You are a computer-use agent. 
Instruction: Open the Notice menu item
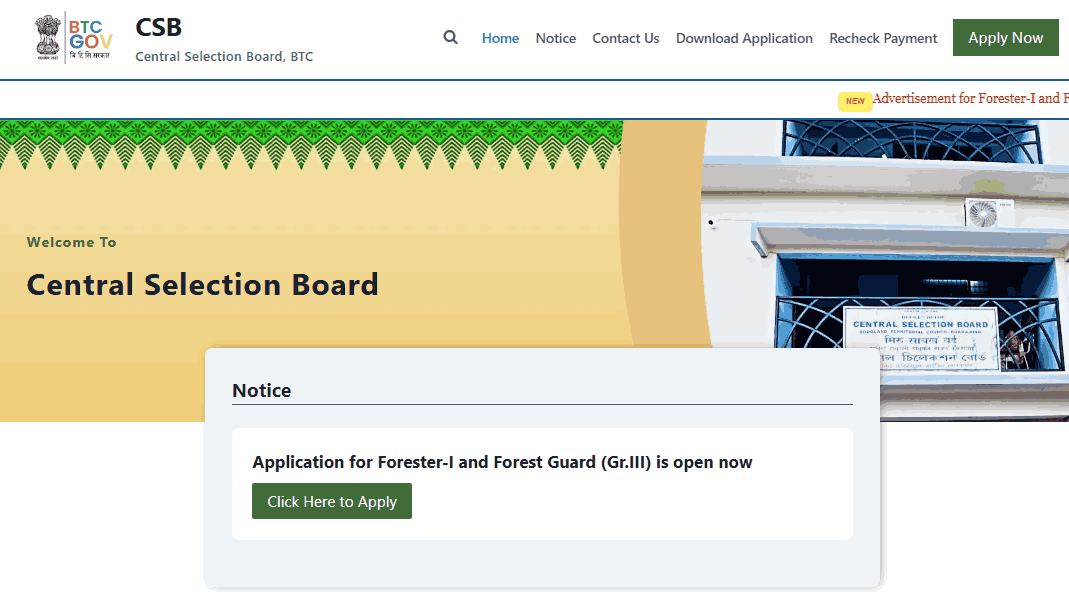[555, 38]
